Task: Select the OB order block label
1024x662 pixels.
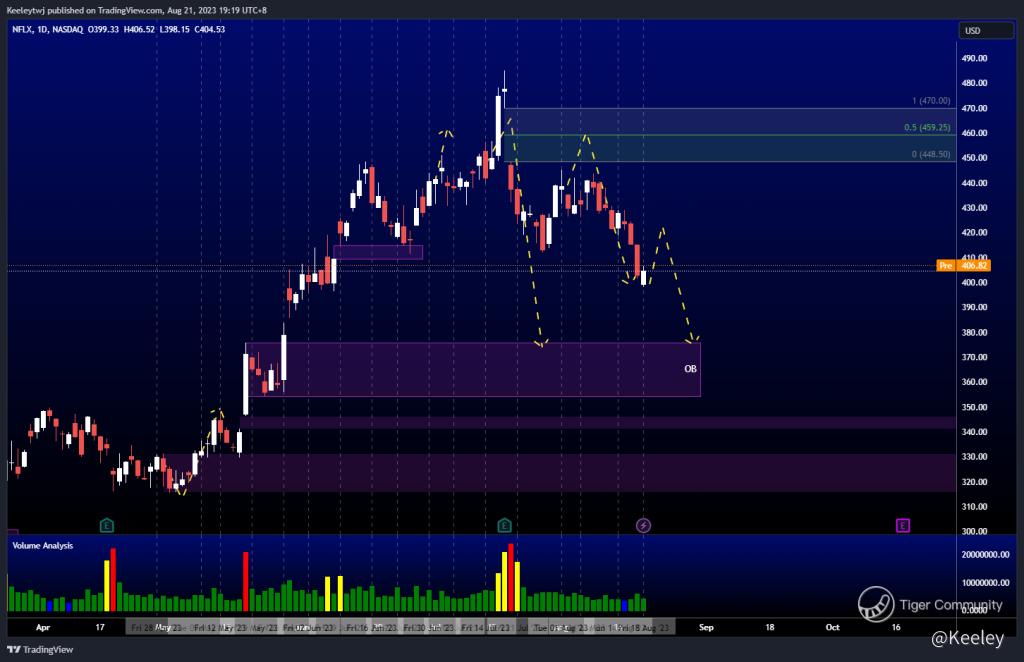Action: 690,369
